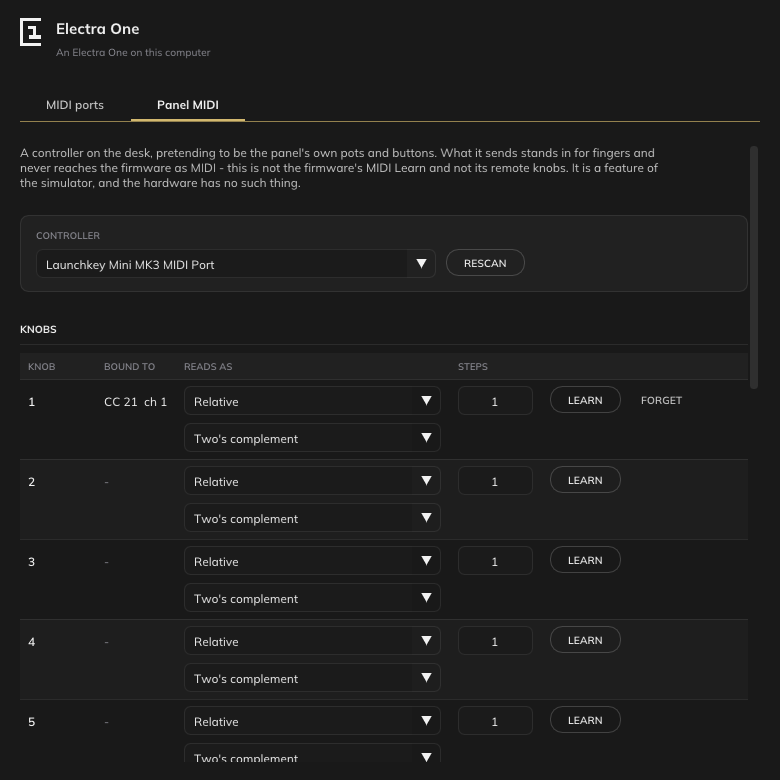
Task: Click the CONTROLLER label
Action: tap(68, 236)
